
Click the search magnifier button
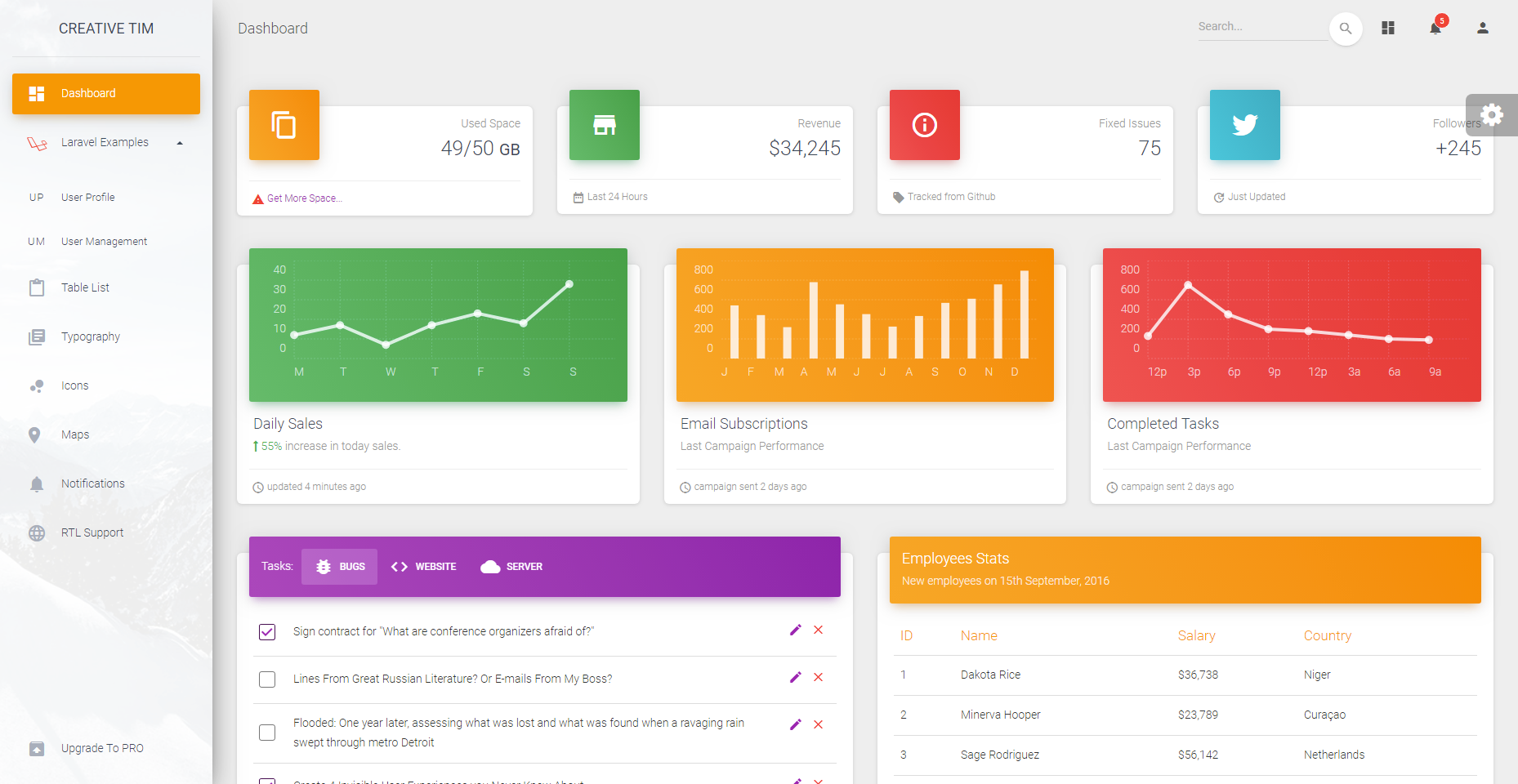point(1345,29)
